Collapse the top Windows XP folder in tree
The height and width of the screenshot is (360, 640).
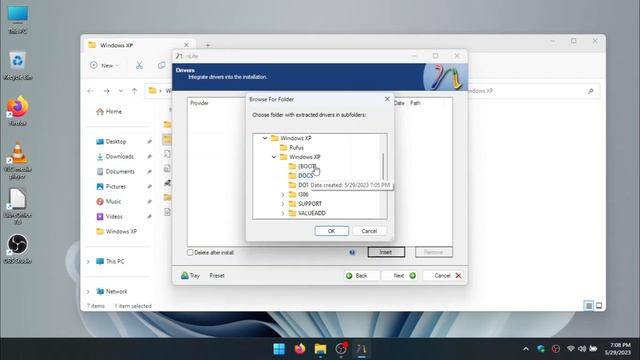pos(265,138)
